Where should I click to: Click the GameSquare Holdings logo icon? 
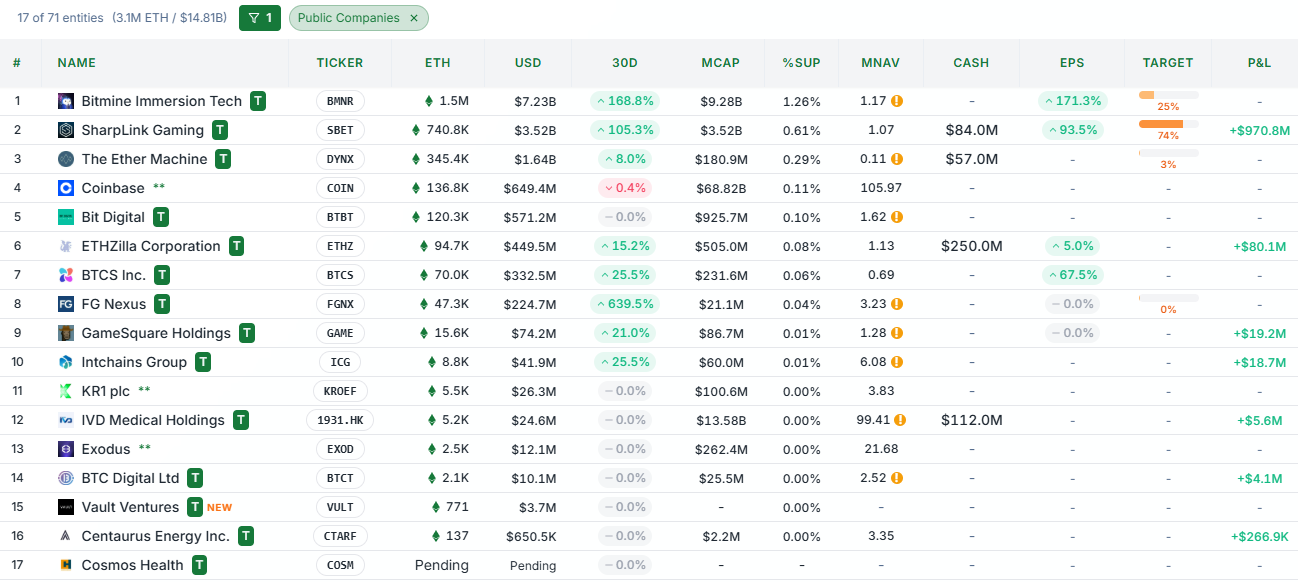[x=66, y=333]
